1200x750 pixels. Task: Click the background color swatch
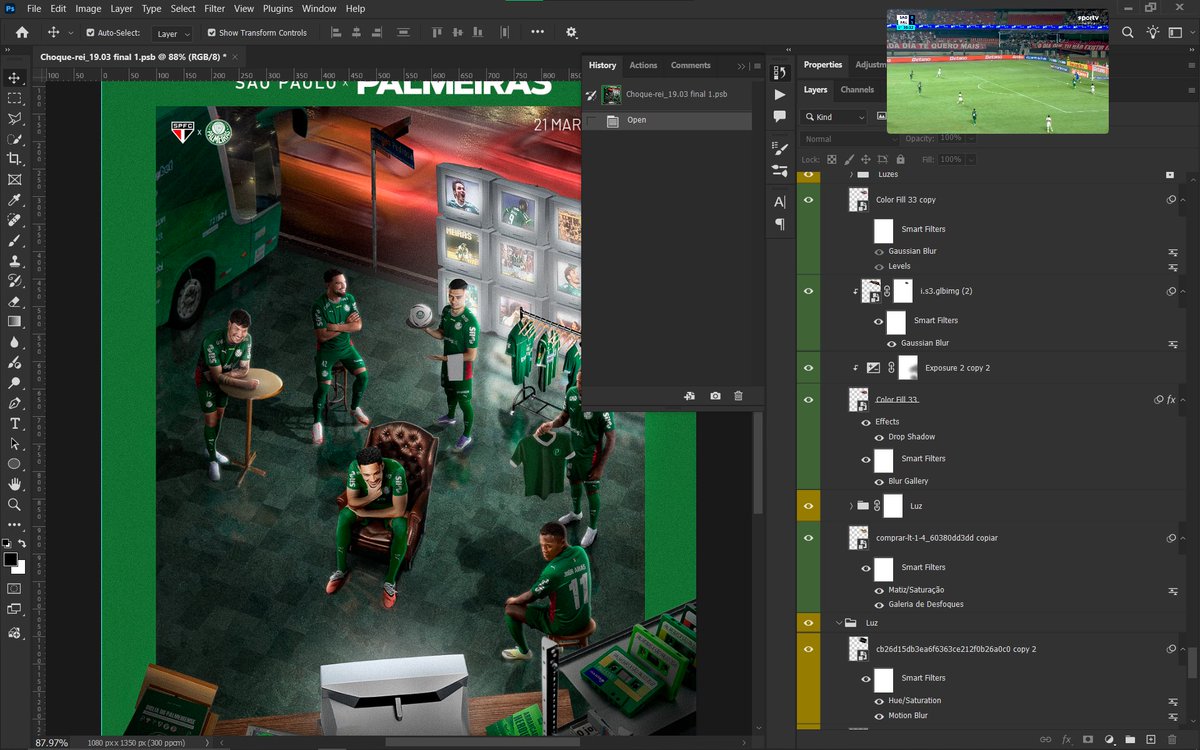tap(19, 567)
